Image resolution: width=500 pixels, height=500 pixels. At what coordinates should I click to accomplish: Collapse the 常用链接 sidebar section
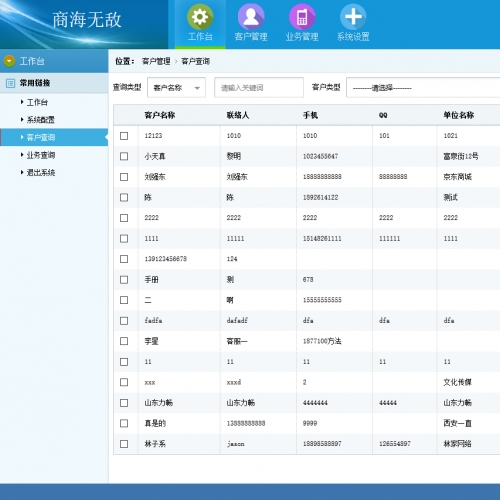point(54,83)
